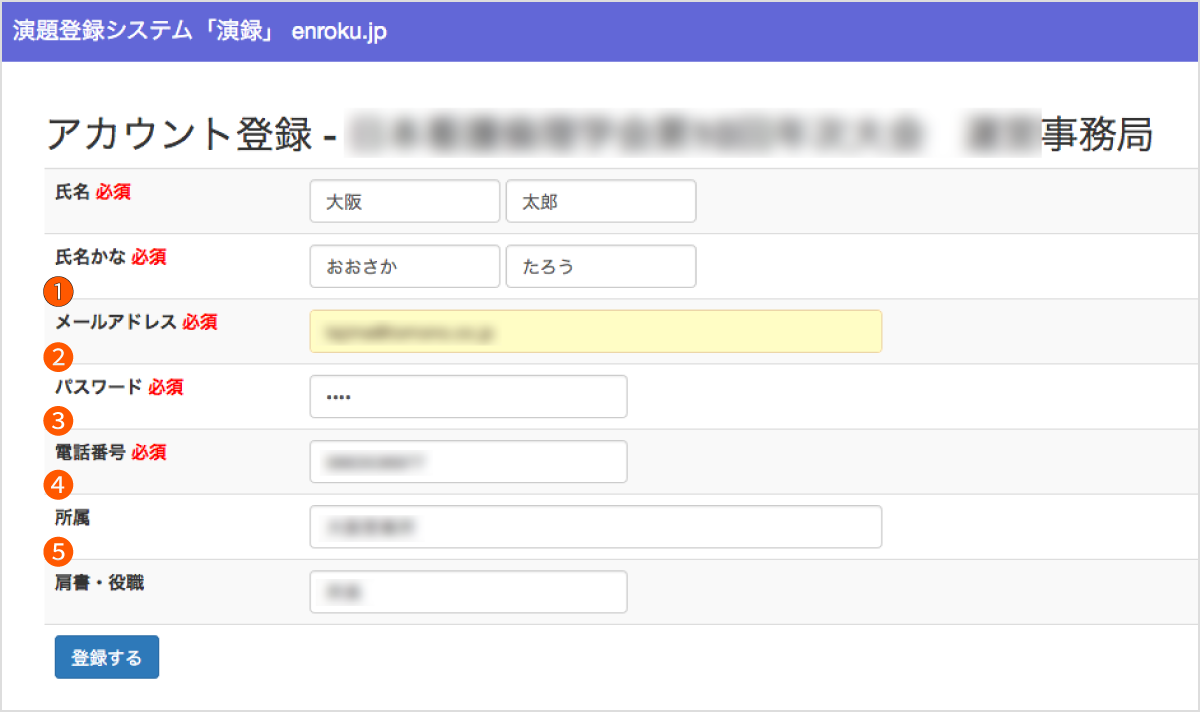This screenshot has height=712, width=1200.
Task: Click the 所属 affiliation input field
Action: (596, 527)
